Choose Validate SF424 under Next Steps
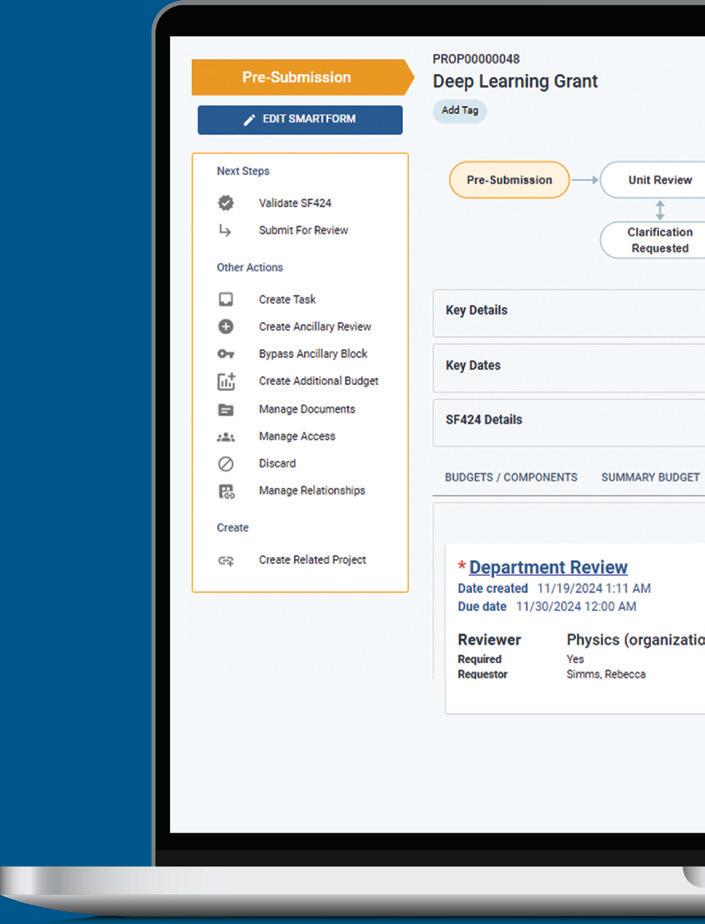Image resolution: width=705 pixels, height=924 pixels. (295, 203)
